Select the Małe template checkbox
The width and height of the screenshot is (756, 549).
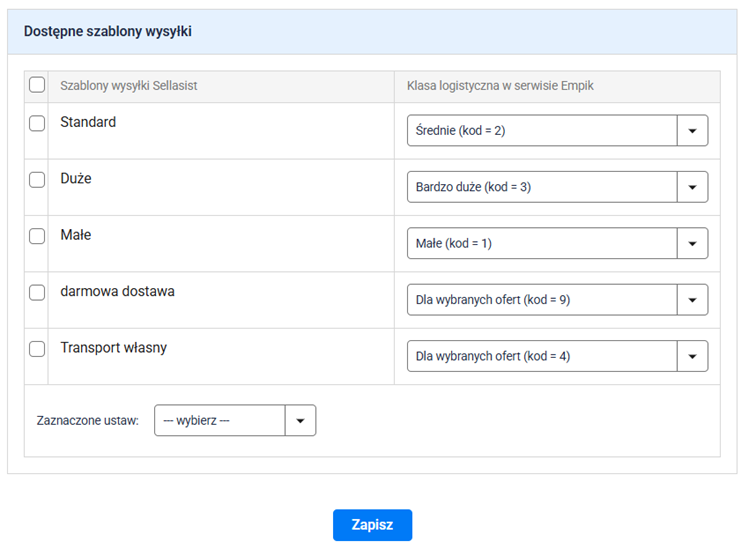(37, 236)
